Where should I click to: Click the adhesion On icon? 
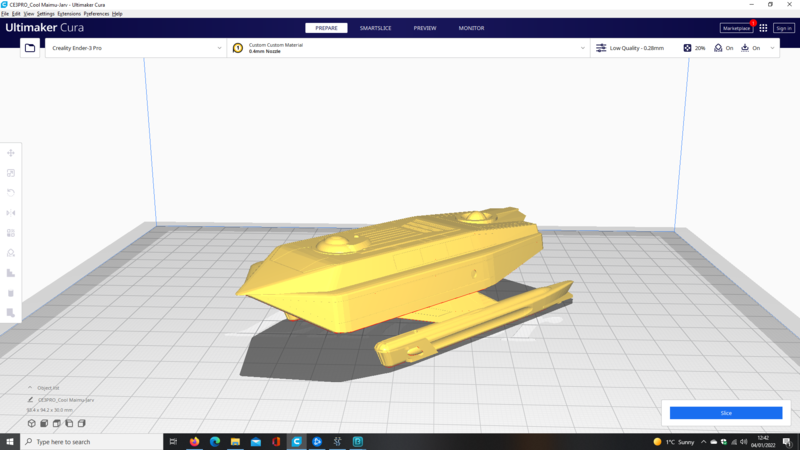pos(745,48)
